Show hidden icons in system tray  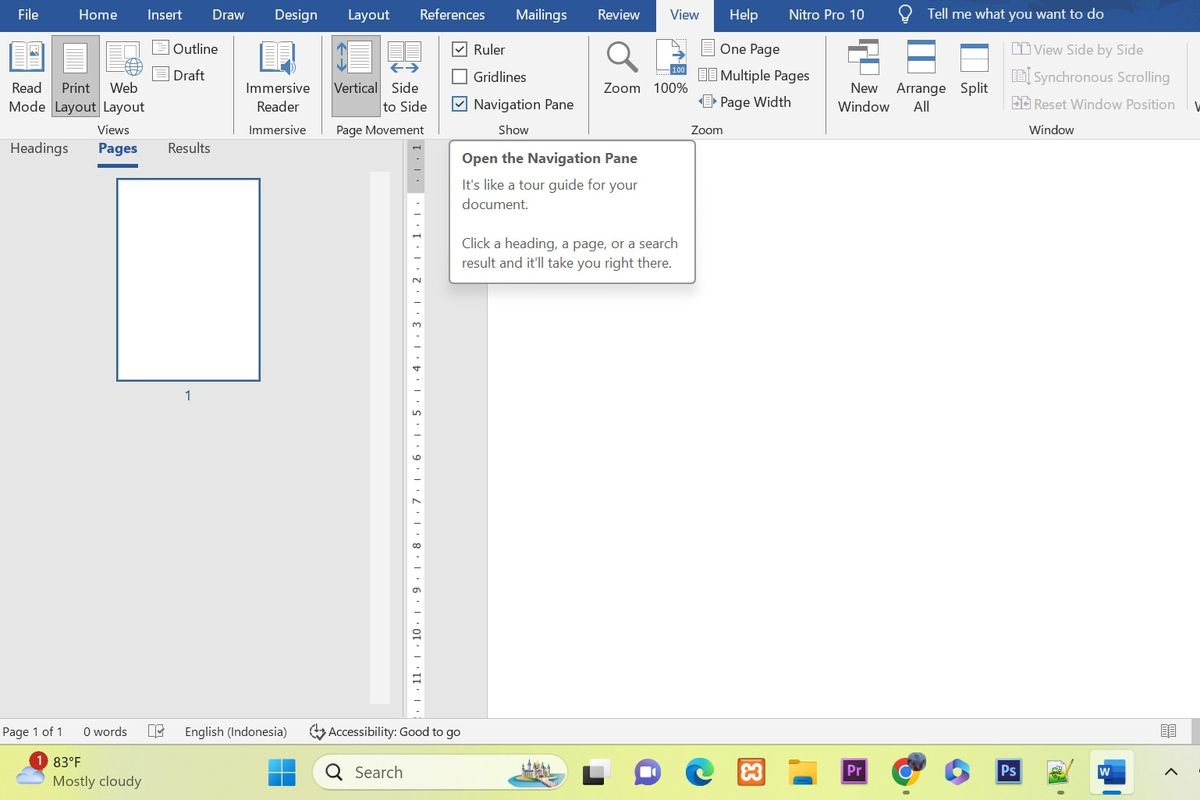(x=1171, y=772)
